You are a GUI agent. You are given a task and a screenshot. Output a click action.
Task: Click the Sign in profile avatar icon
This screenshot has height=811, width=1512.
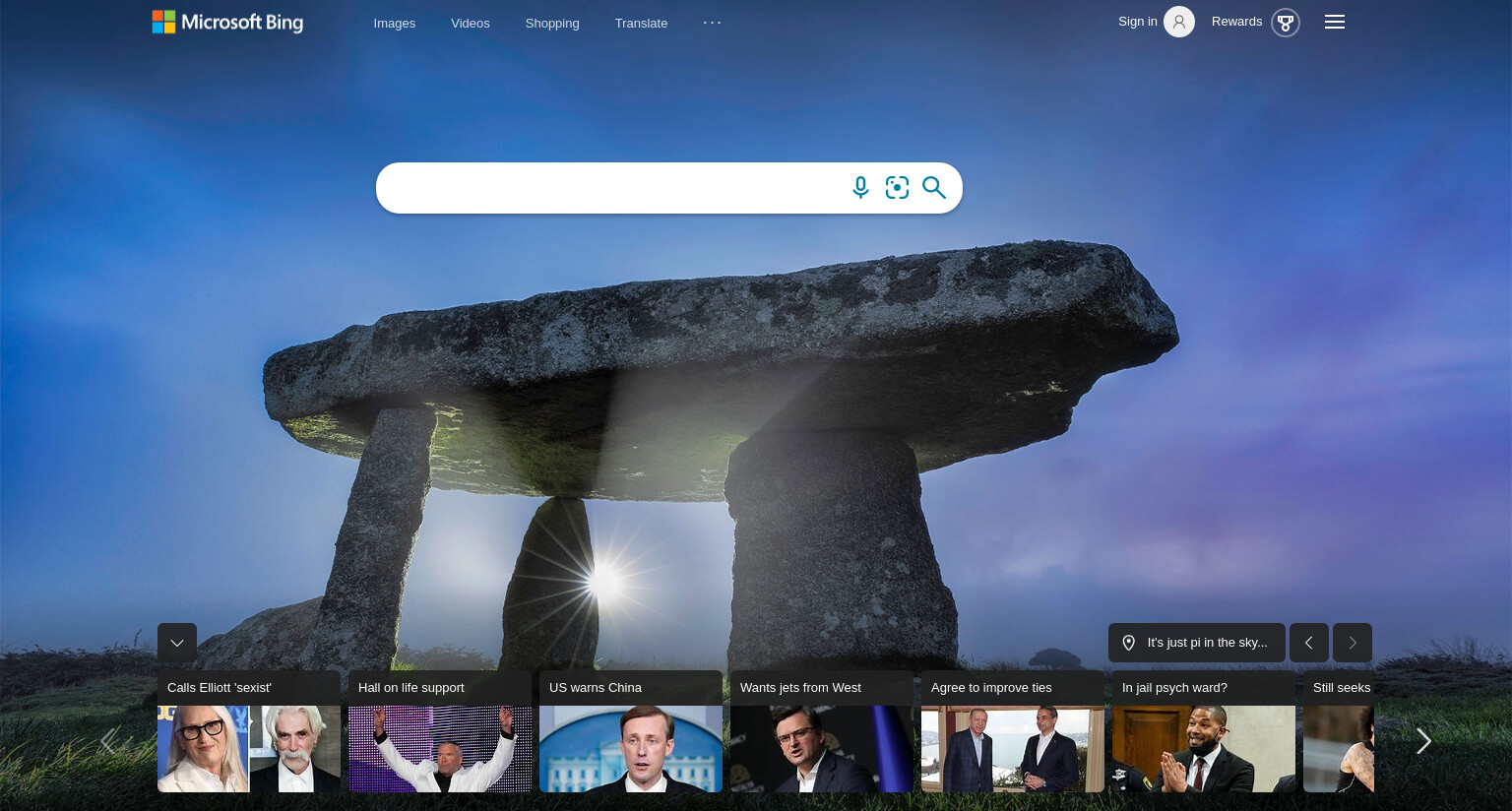coord(1179,22)
